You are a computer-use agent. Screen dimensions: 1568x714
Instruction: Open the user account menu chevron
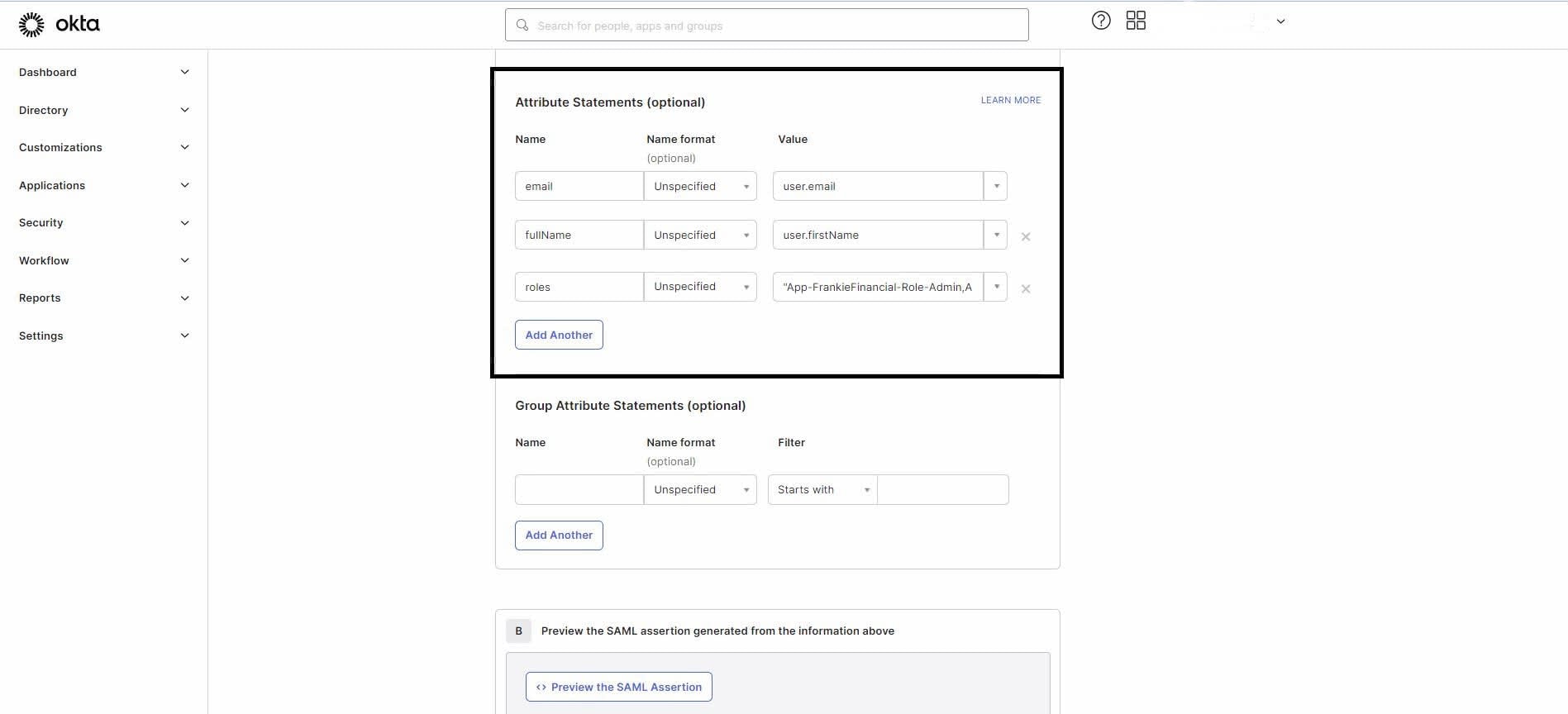pyautogui.click(x=1280, y=21)
